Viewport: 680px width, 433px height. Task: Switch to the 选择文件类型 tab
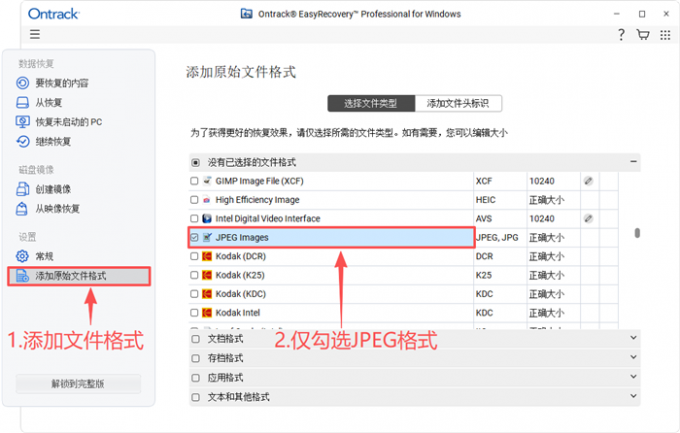coord(371,103)
